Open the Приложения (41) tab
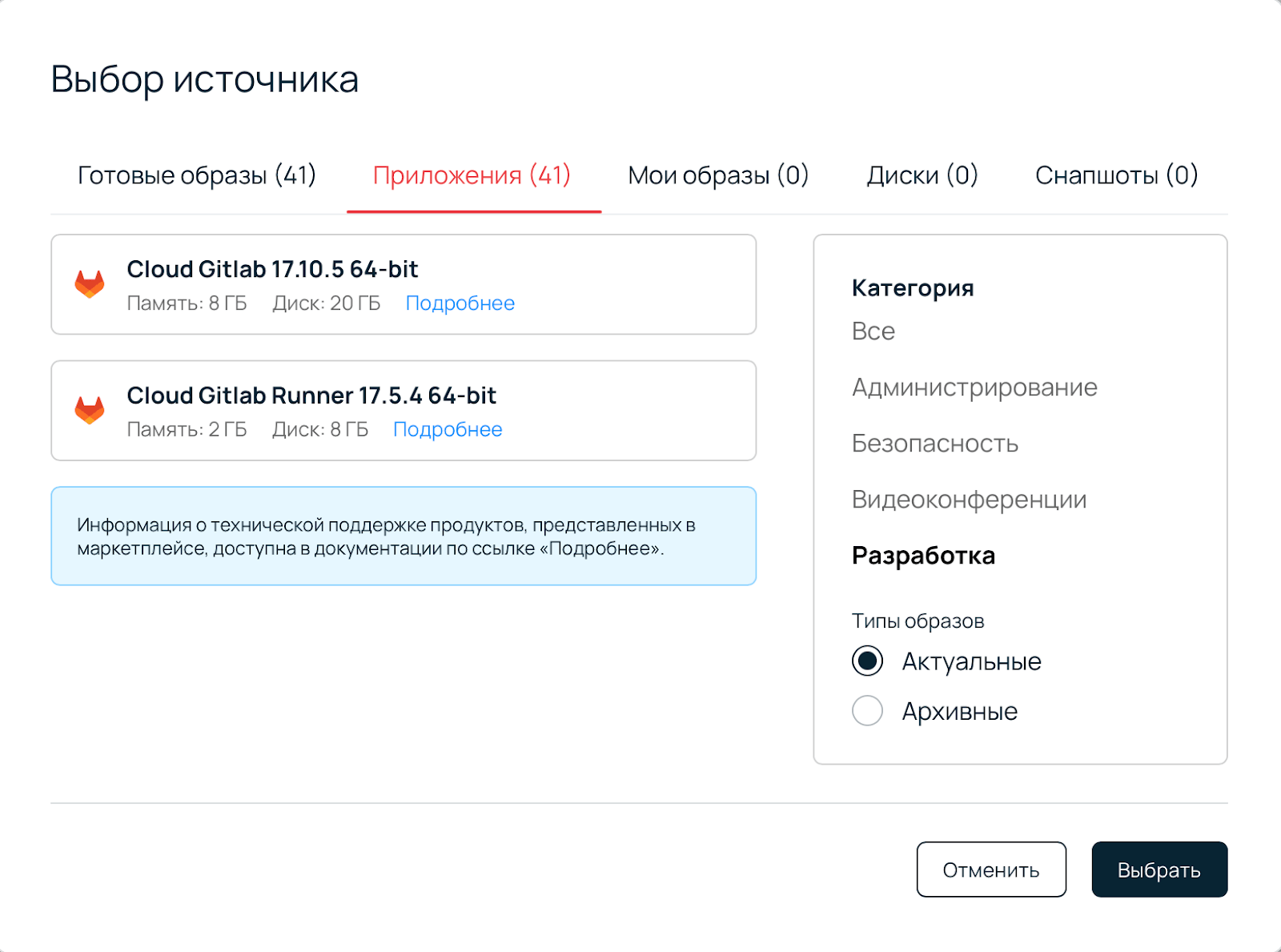This screenshot has height=952, width=1281. tap(472, 175)
